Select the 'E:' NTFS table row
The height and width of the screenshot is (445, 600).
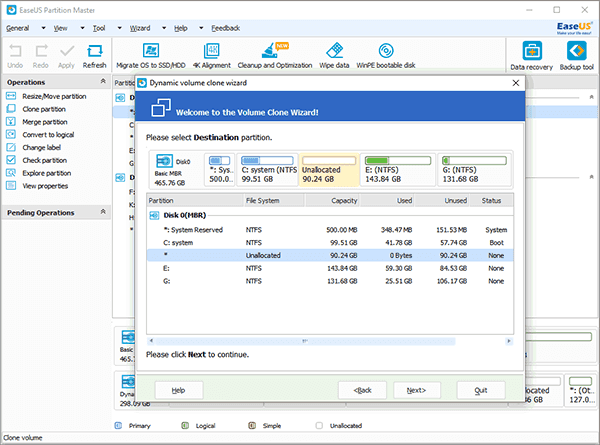330,268
